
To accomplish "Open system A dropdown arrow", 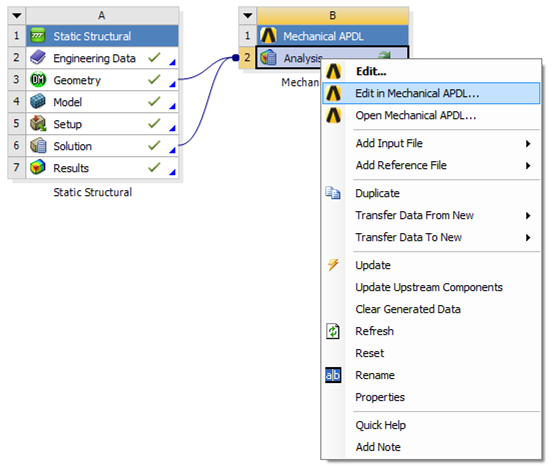I will point(17,16).
